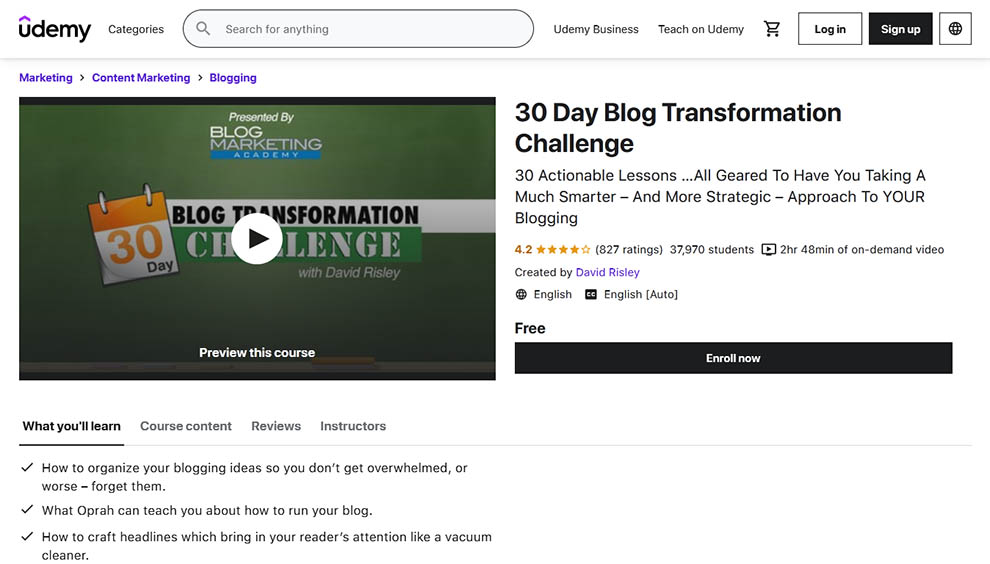Open the Udemy logo homepage
This screenshot has height=564, width=990.
tap(55, 28)
